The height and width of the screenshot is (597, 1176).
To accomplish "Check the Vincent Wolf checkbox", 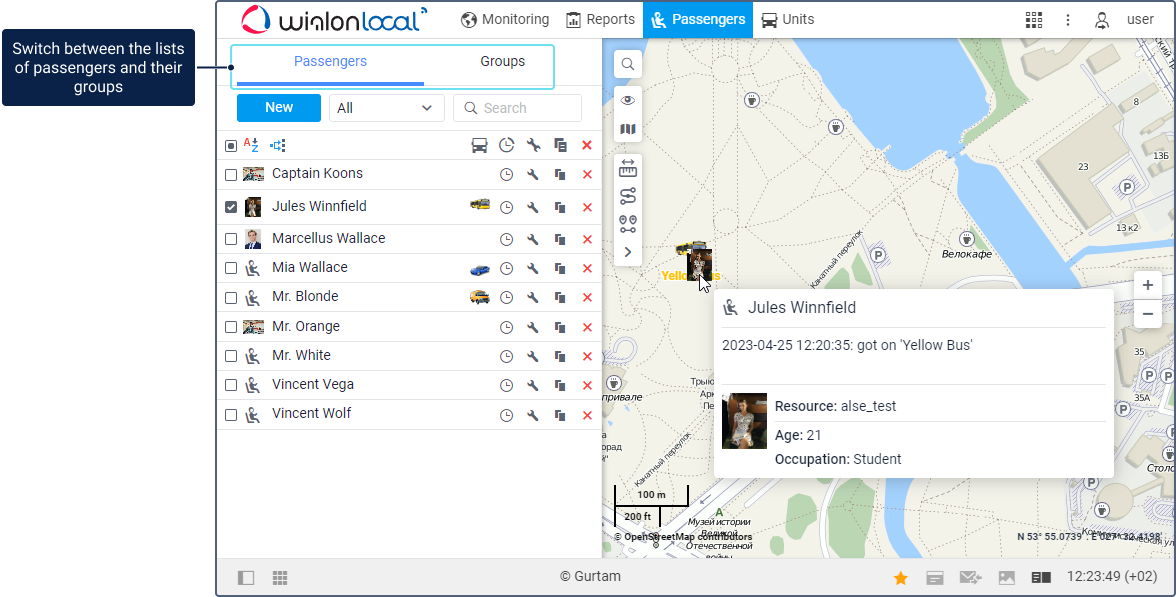I will 231,415.
